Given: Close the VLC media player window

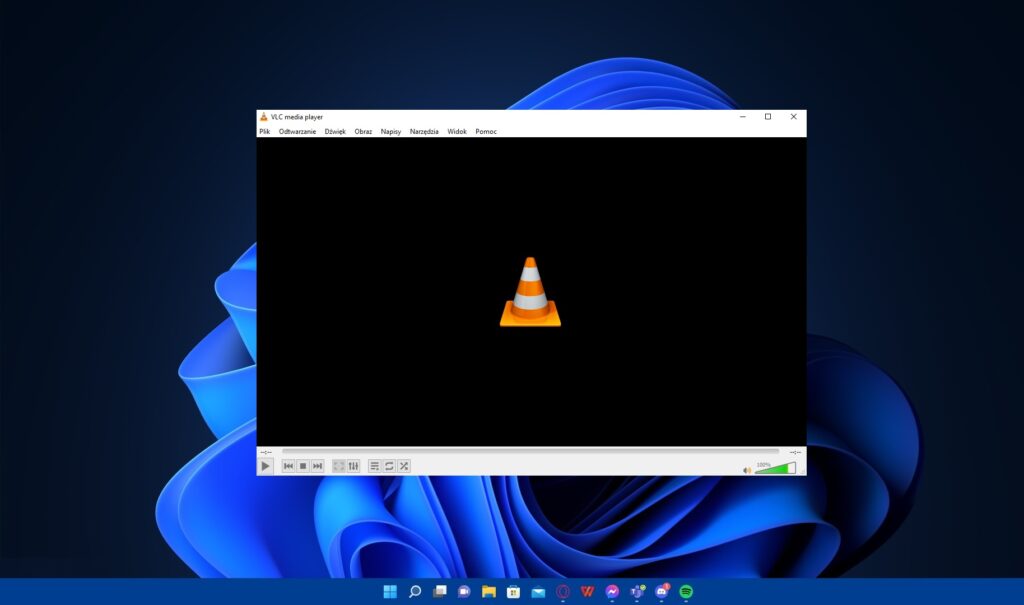Looking at the screenshot, I should tap(793, 117).
